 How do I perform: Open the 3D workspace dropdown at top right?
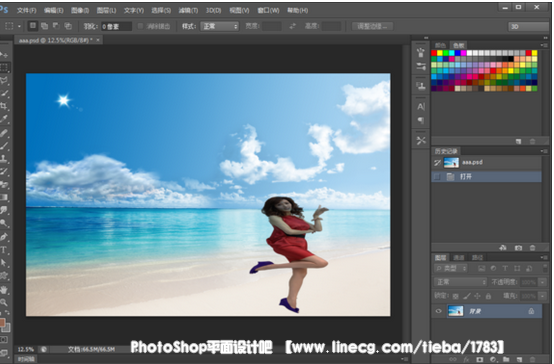[529, 27]
